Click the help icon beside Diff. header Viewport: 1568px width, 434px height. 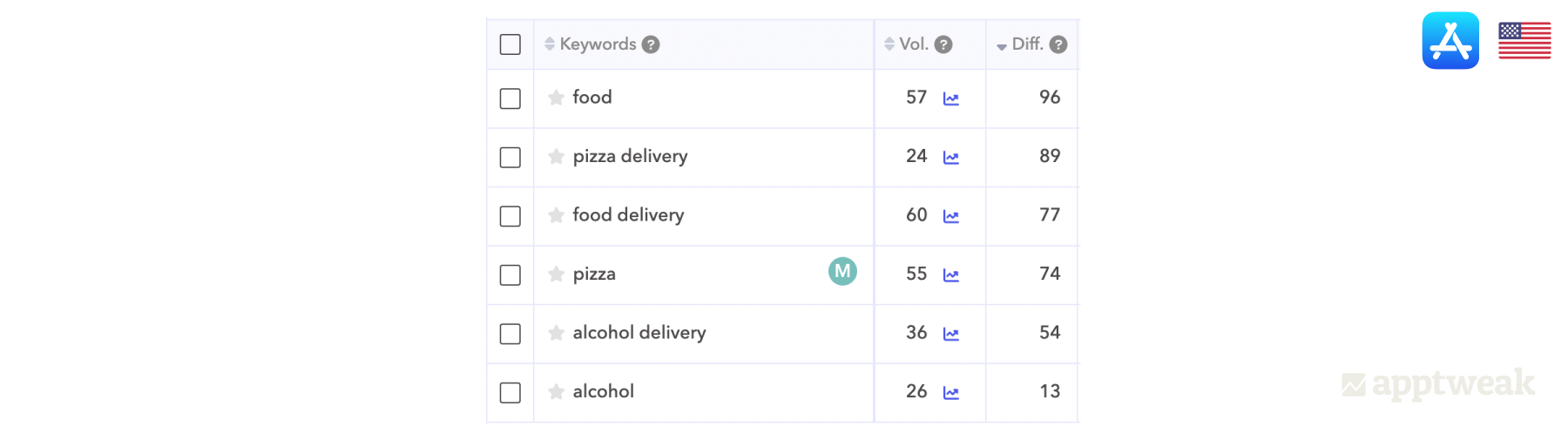click(1058, 44)
